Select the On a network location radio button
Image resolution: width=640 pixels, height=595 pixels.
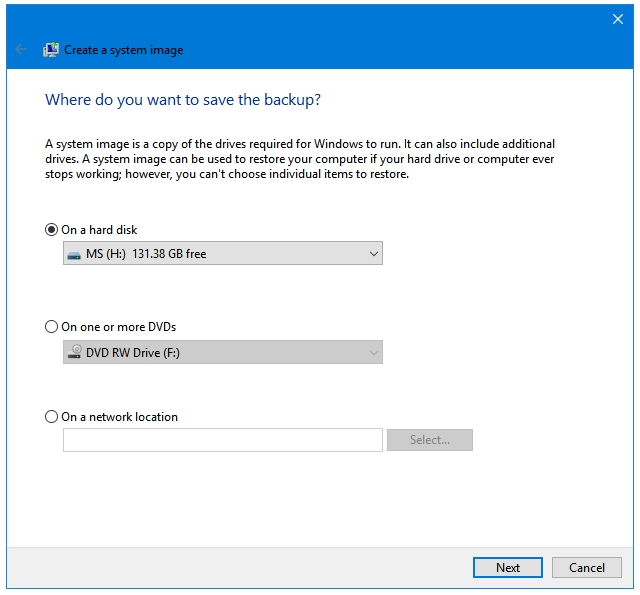(51, 417)
